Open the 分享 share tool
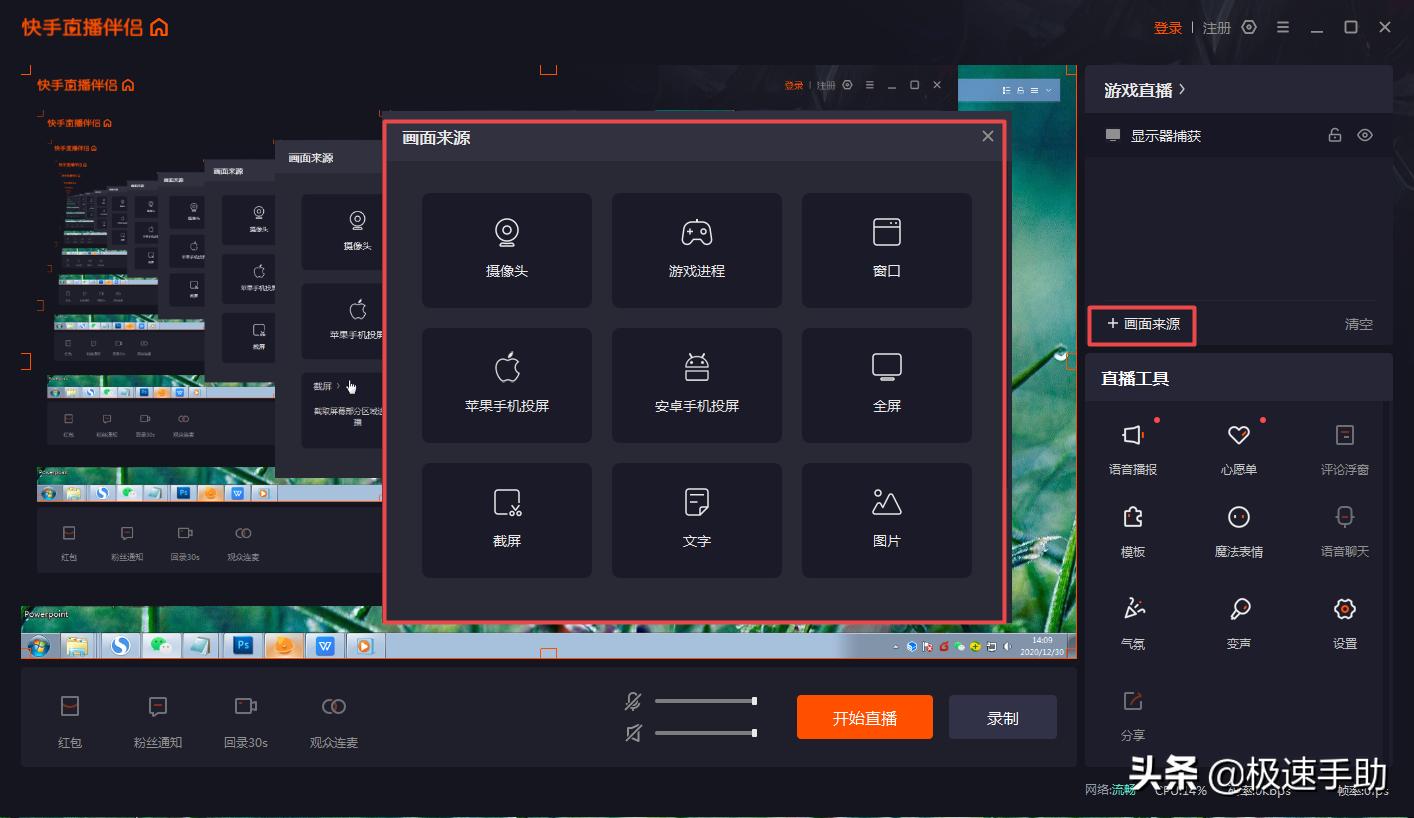The width and height of the screenshot is (1414, 818). click(x=1133, y=715)
